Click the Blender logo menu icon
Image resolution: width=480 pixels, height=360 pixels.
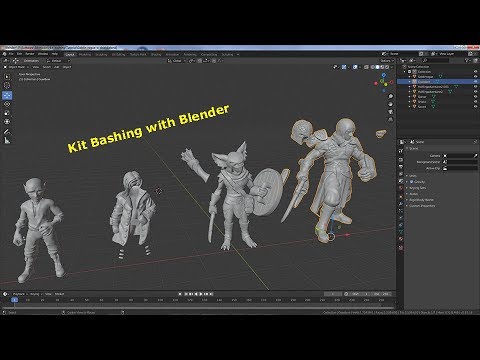coord(4,54)
